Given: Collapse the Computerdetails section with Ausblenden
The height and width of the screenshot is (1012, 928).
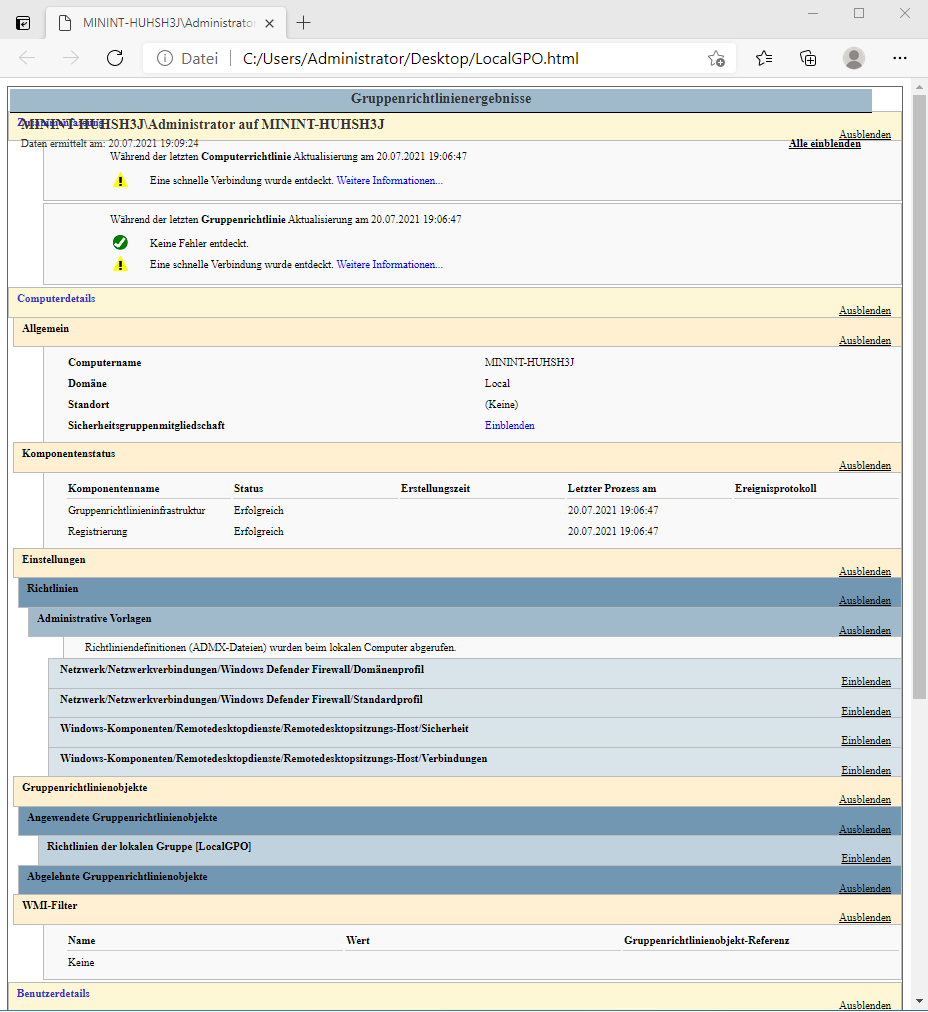Looking at the screenshot, I should [865, 310].
